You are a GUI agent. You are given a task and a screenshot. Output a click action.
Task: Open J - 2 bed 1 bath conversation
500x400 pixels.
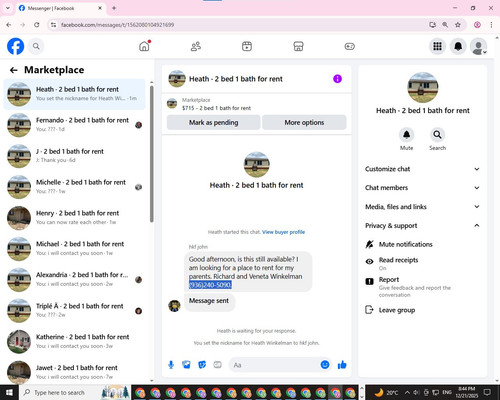[74, 156]
